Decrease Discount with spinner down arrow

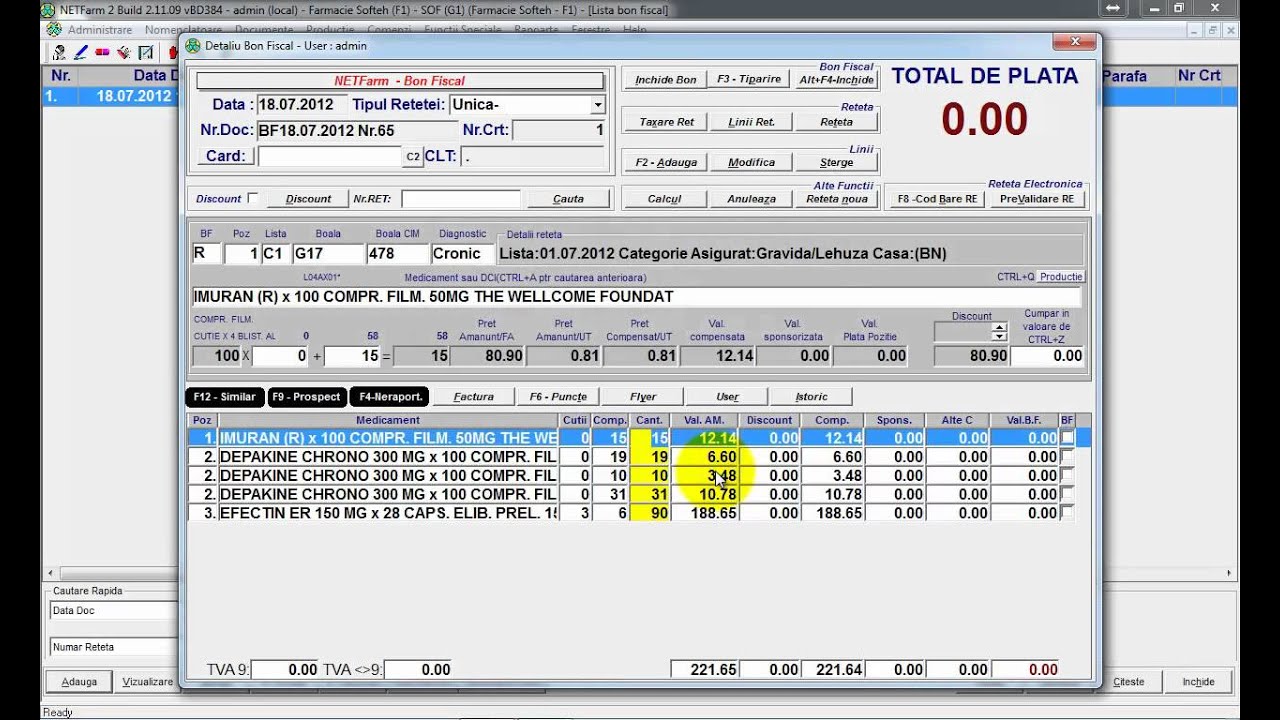coord(998,335)
